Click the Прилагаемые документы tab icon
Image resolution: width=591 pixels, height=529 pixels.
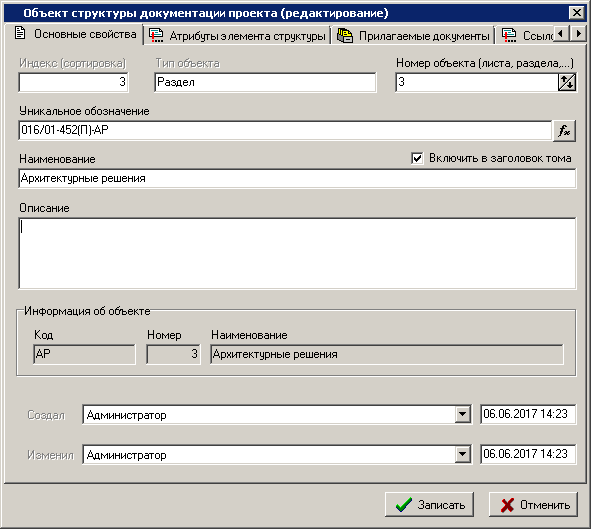tap(345, 35)
